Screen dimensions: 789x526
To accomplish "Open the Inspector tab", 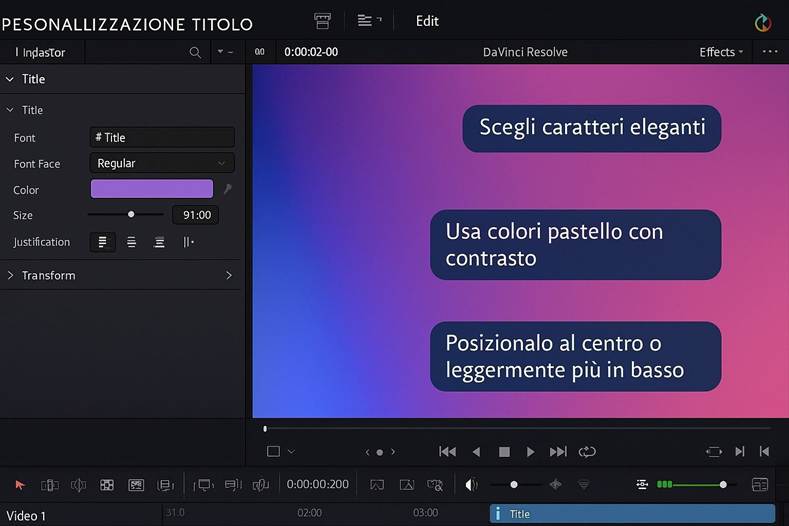I will tap(40, 52).
